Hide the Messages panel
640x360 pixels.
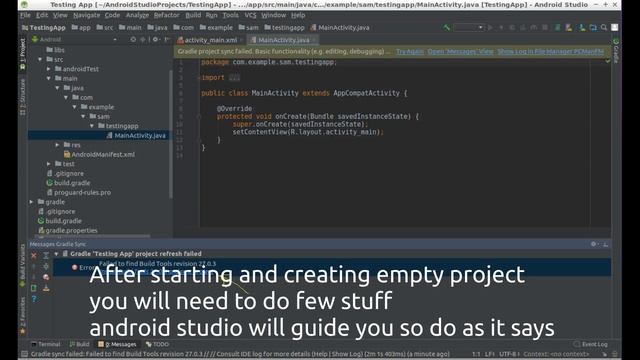click(605, 244)
